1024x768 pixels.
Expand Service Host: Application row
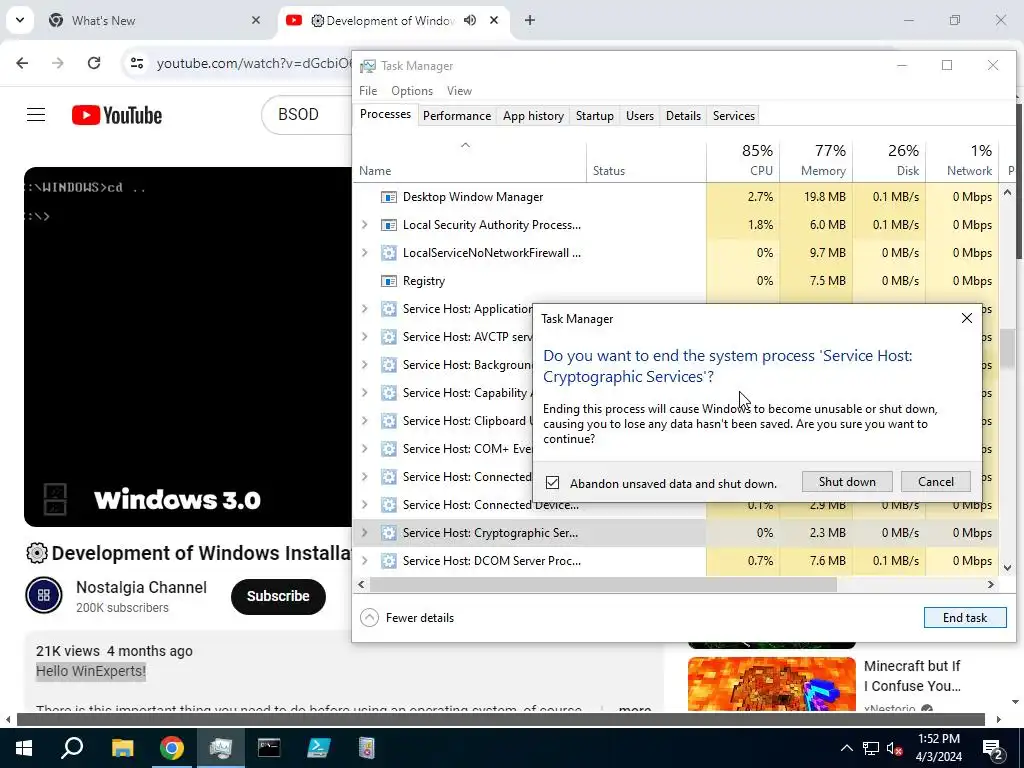pyautogui.click(x=364, y=309)
